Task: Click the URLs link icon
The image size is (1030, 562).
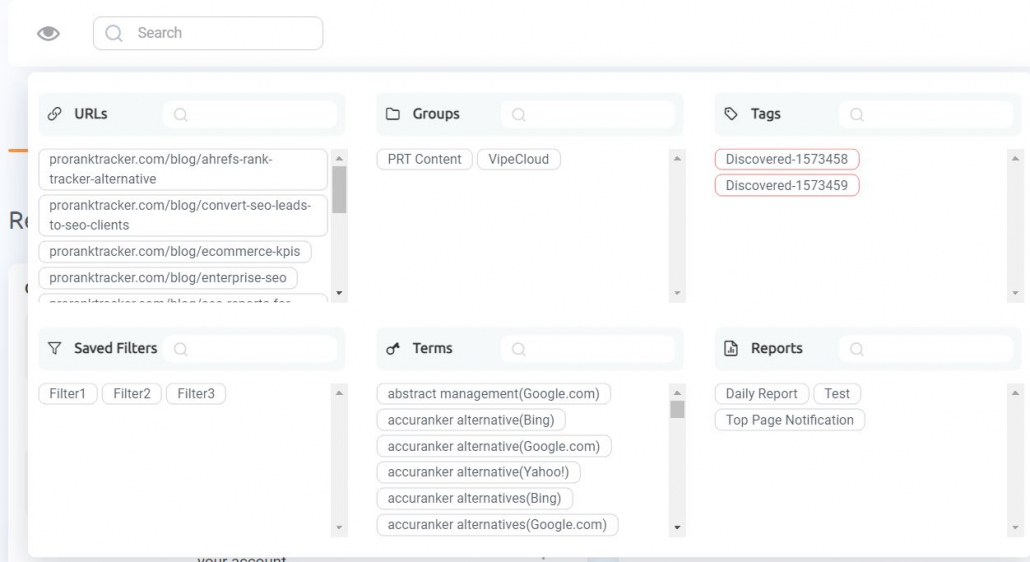Action: pyautogui.click(x=55, y=114)
